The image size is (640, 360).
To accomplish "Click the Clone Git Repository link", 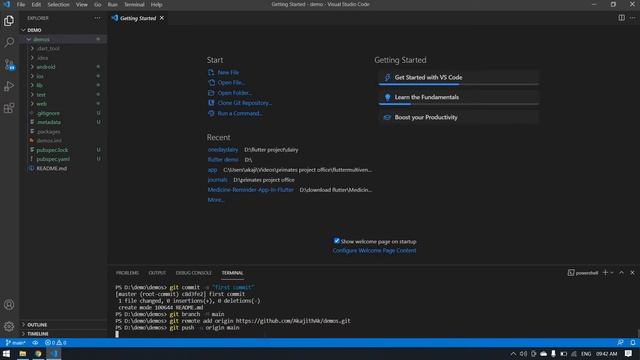I will click(x=244, y=103).
